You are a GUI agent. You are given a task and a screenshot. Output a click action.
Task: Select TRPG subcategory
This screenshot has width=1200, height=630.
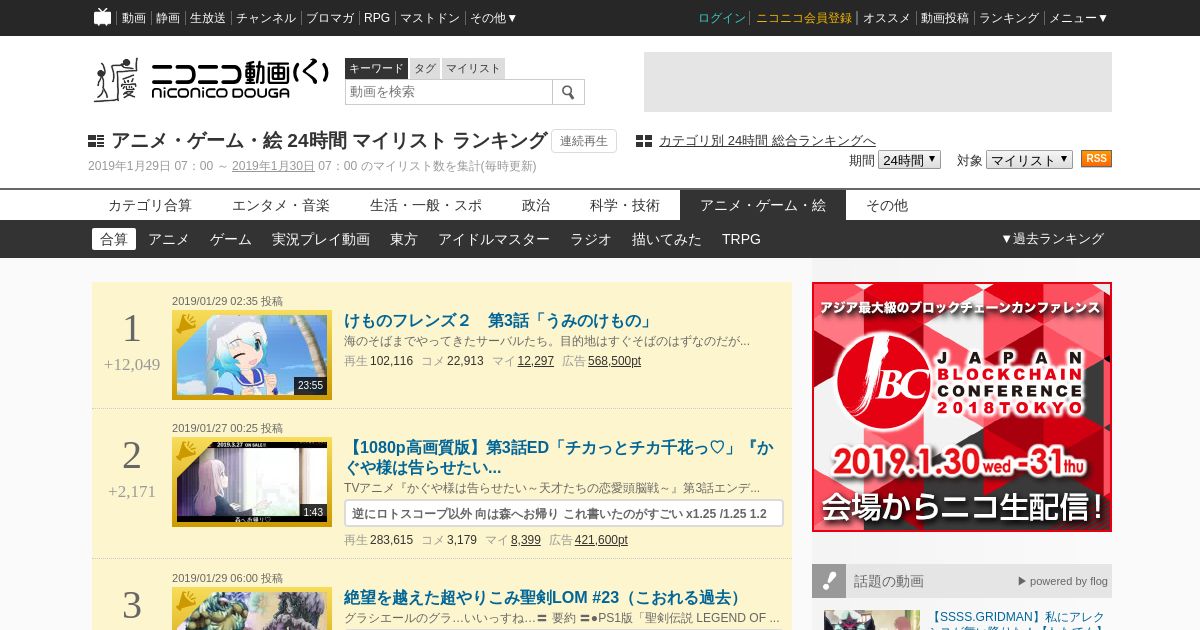point(741,239)
